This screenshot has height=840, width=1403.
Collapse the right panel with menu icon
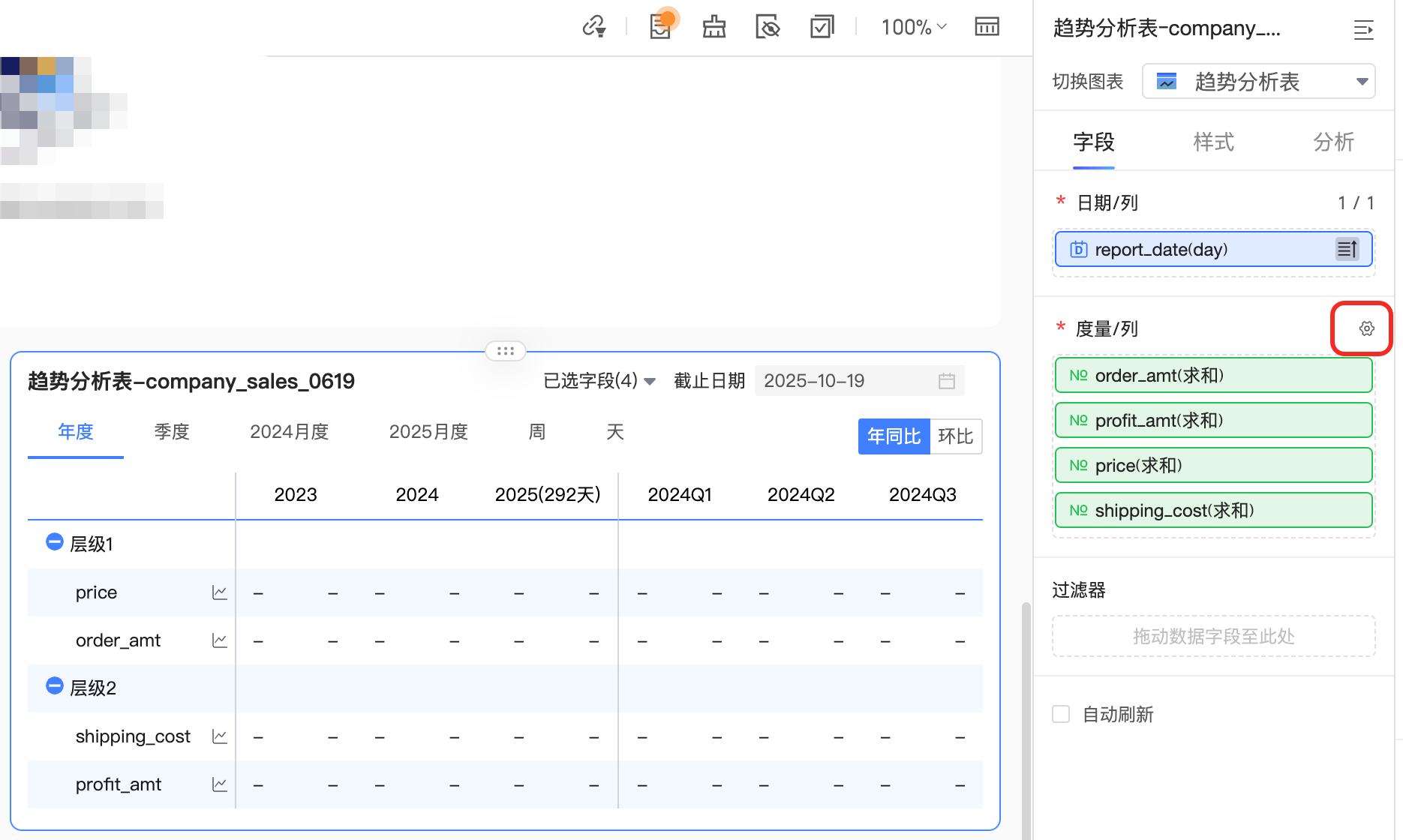tap(1362, 30)
